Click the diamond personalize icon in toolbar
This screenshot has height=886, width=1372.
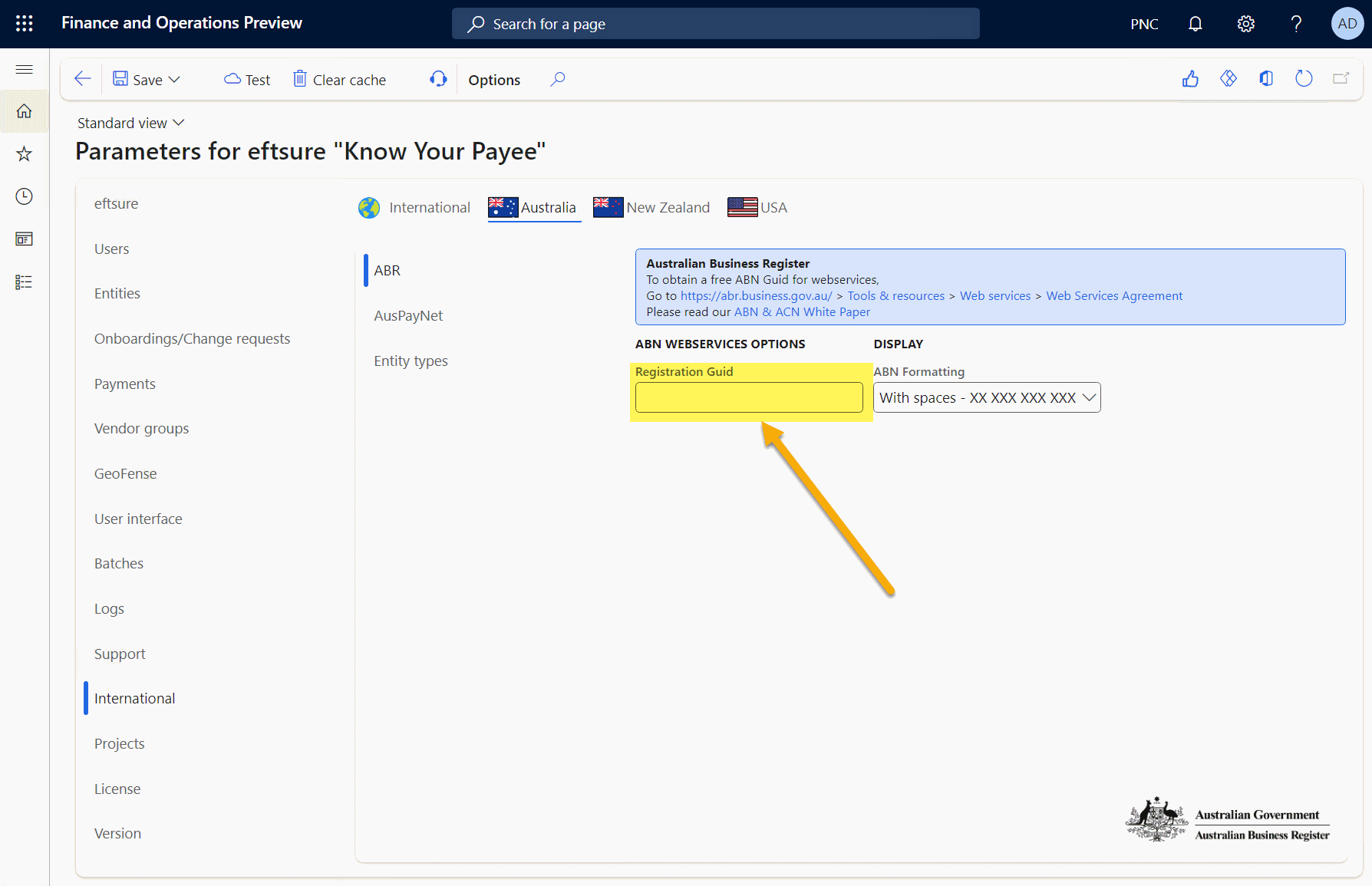click(x=1229, y=79)
